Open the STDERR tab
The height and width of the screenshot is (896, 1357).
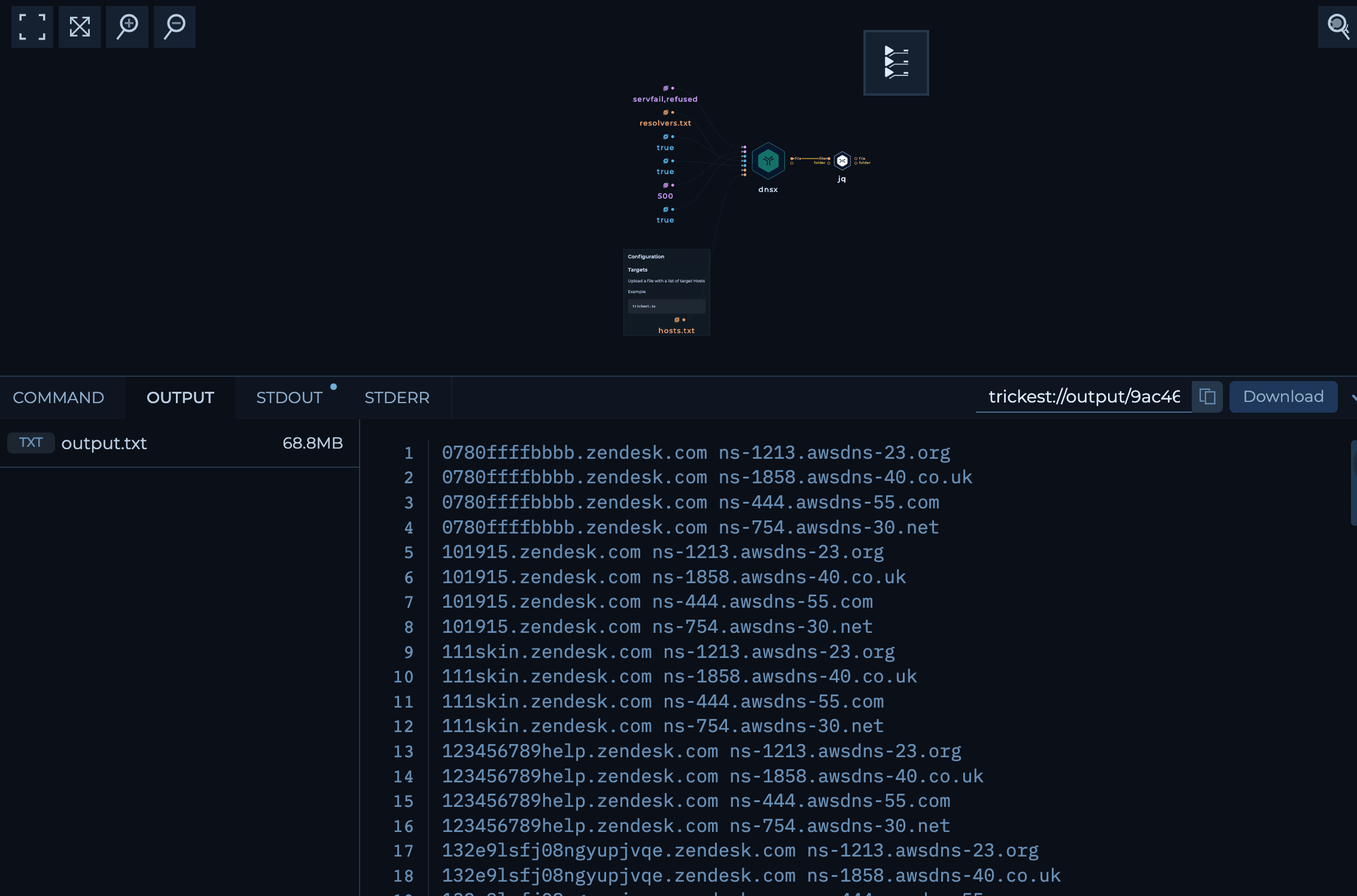[x=397, y=398]
